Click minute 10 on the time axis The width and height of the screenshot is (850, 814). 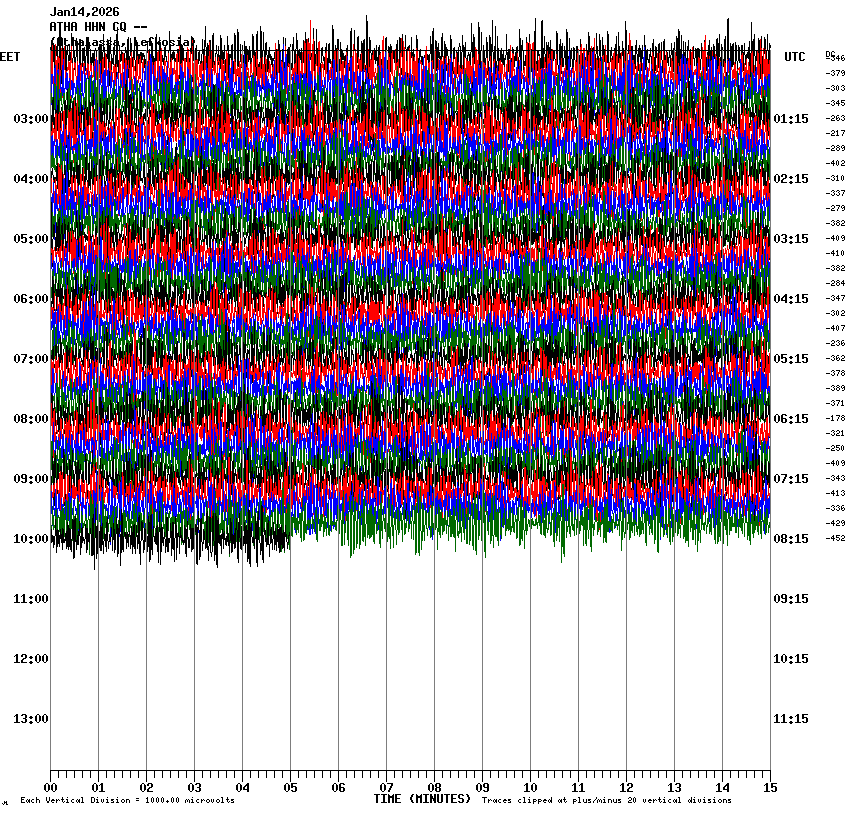click(x=530, y=787)
